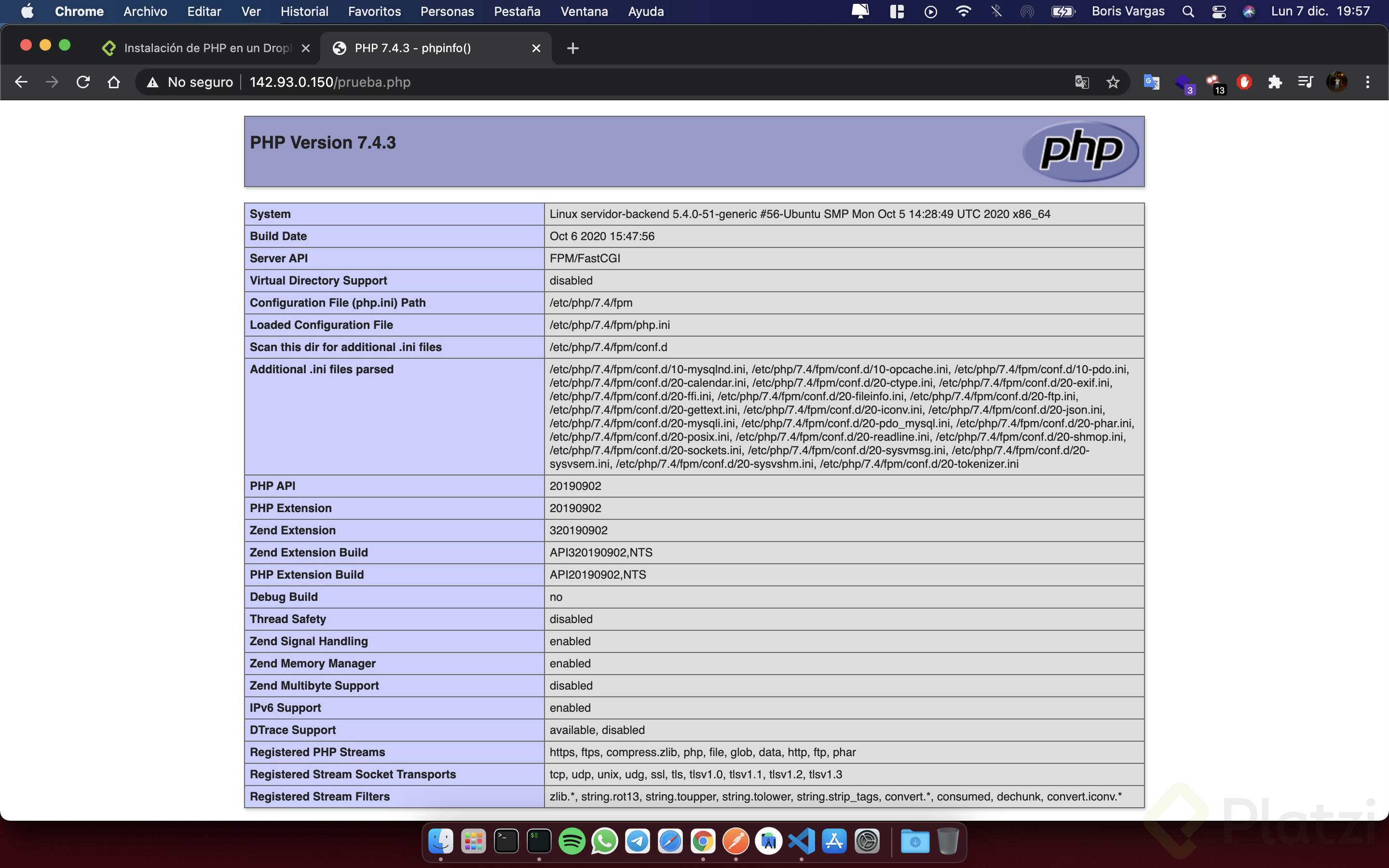
Task: Open the Chrome three-dot menu
Action: click(1368, 82)
